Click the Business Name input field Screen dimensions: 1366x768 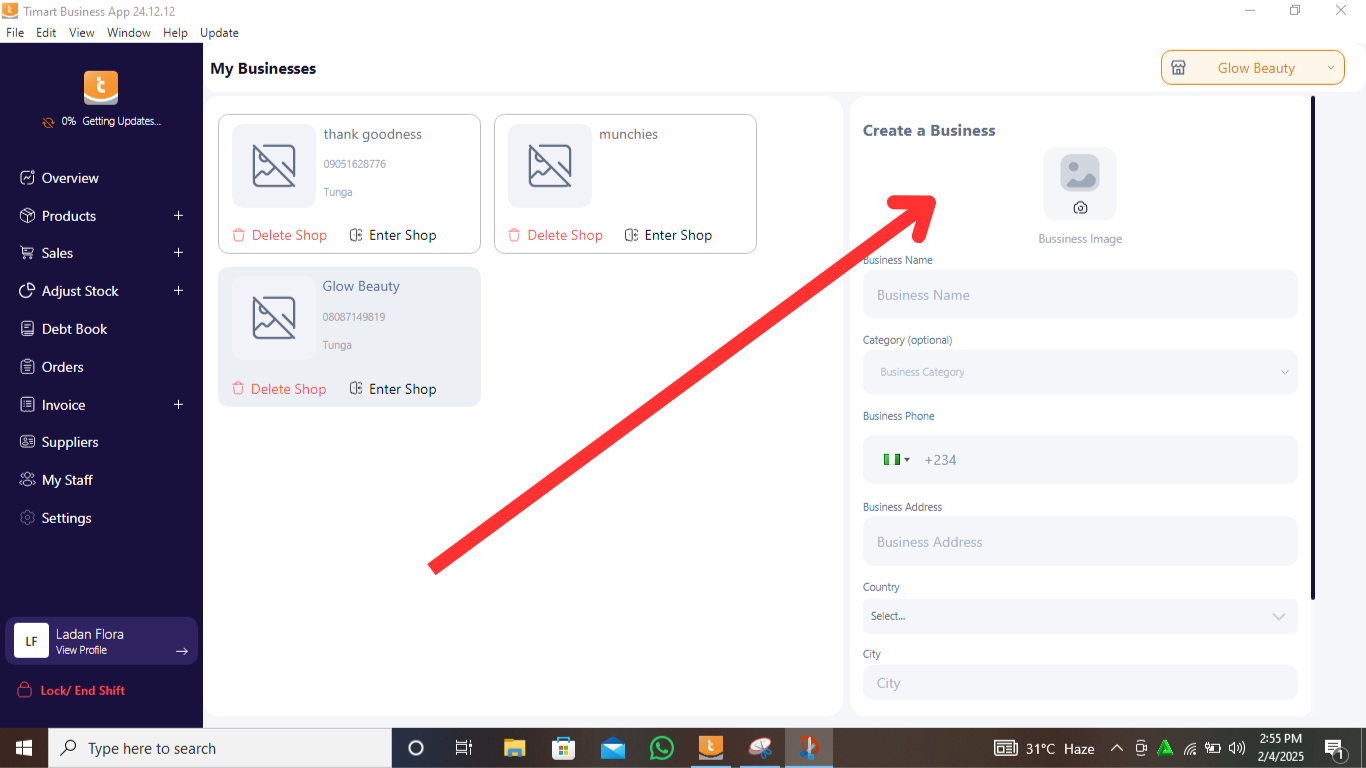(1080, 295)
